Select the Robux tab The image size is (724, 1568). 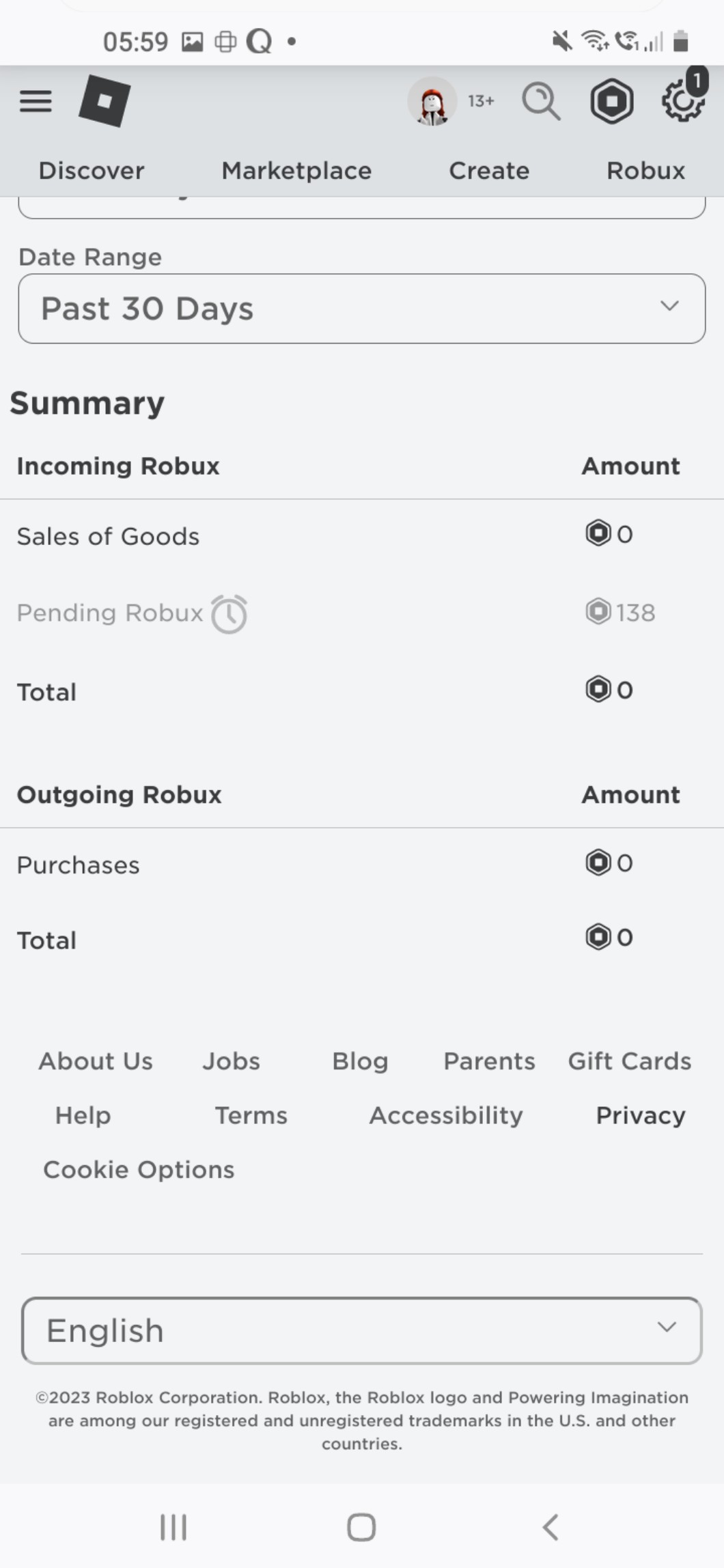pyautogui.click(x=645, y=171)
